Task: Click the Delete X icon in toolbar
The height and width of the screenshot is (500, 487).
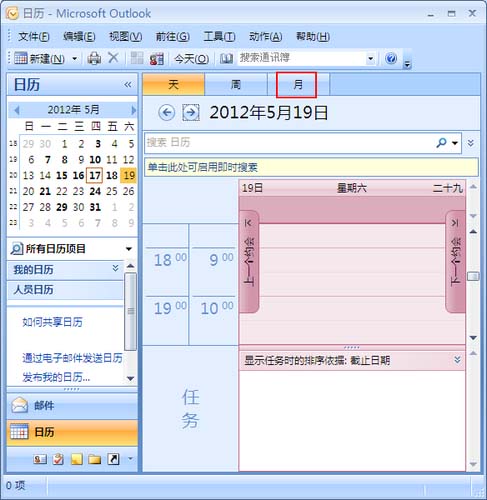Action: (113, 58)
